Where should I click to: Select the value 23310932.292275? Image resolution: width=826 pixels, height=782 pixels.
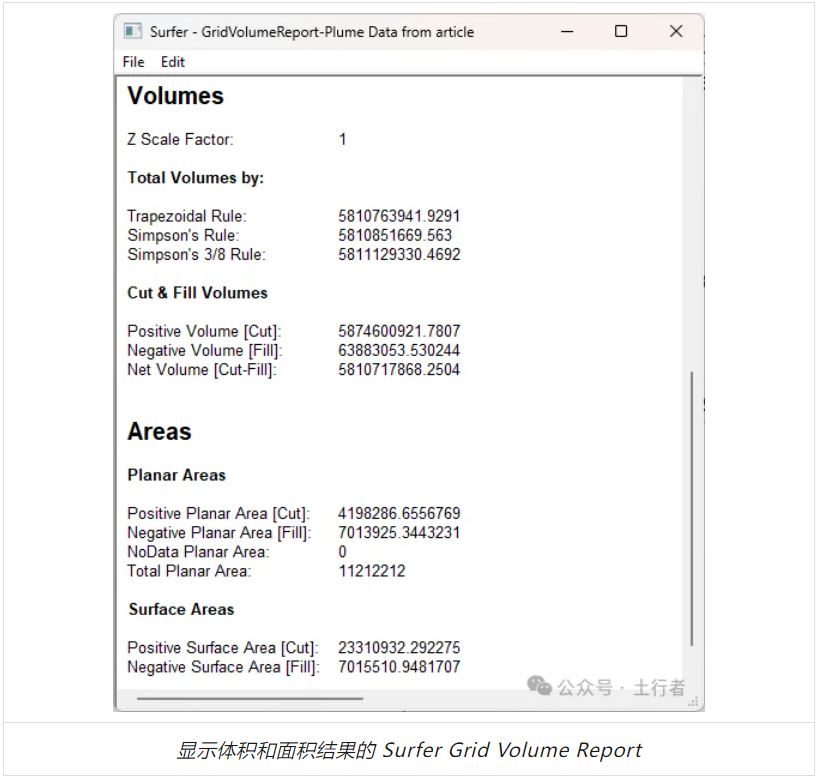[399, 648]
